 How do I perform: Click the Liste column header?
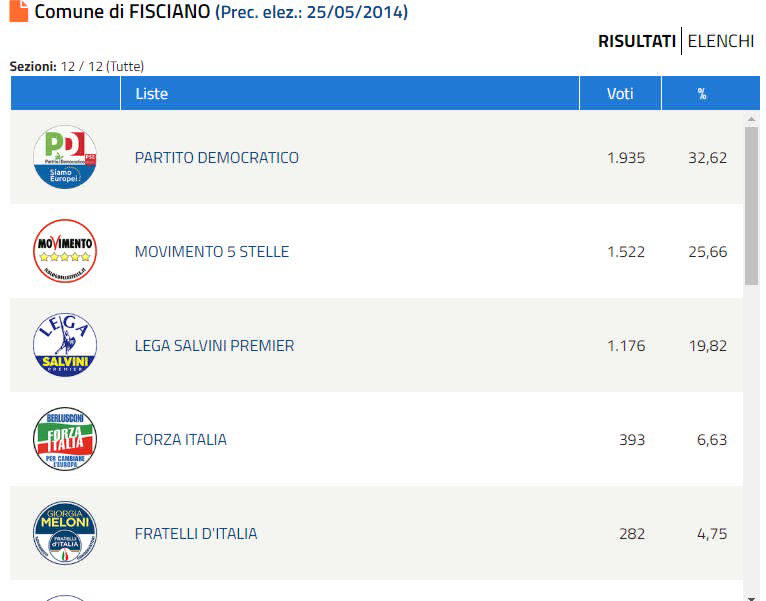point(151,94)
